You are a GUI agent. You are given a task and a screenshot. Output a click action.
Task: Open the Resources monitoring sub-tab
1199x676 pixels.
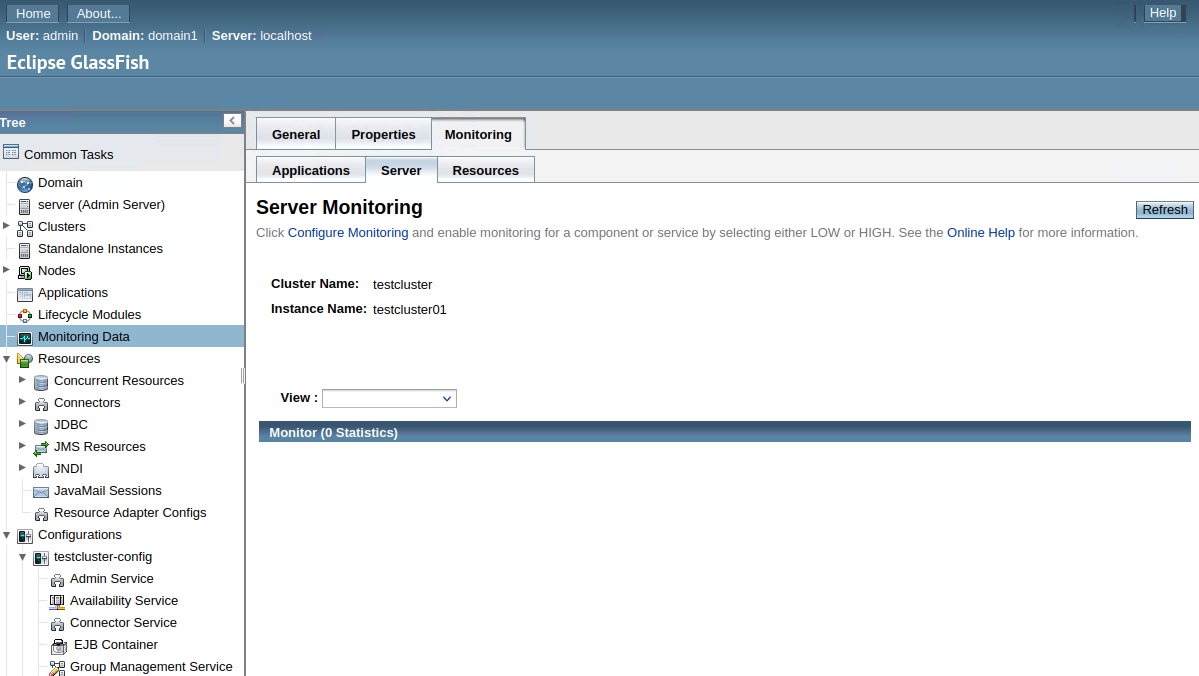[x=486, y=171]
